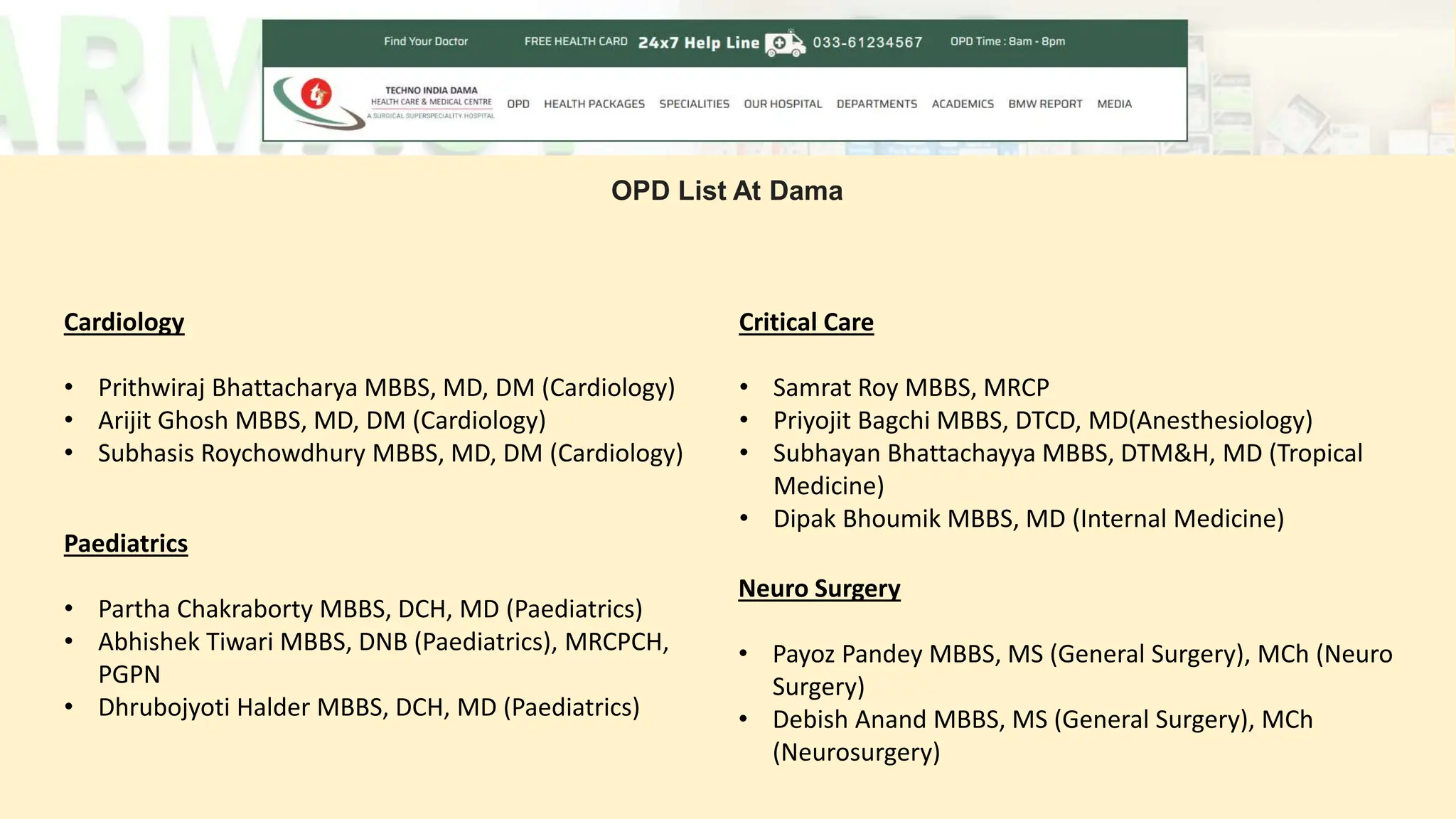Open the OPD menu item
1456x819 pixels.
(x=518, y=104)
